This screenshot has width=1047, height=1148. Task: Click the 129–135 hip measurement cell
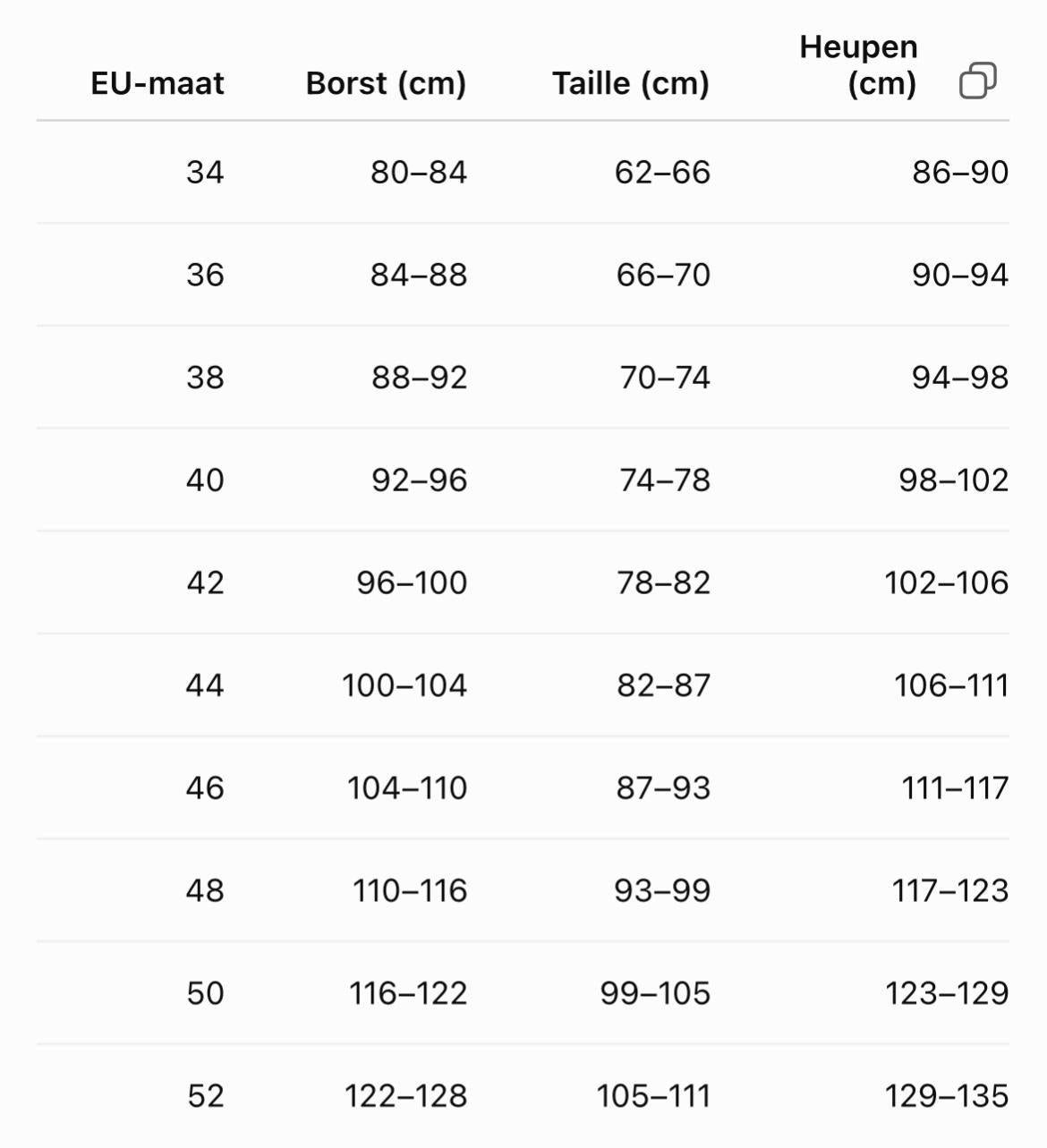coord(947,1096)
